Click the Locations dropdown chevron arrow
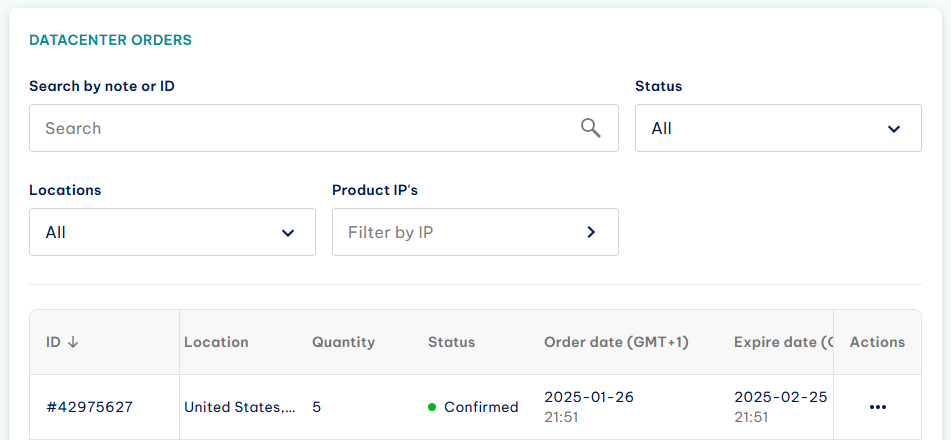 click(287, 232)
